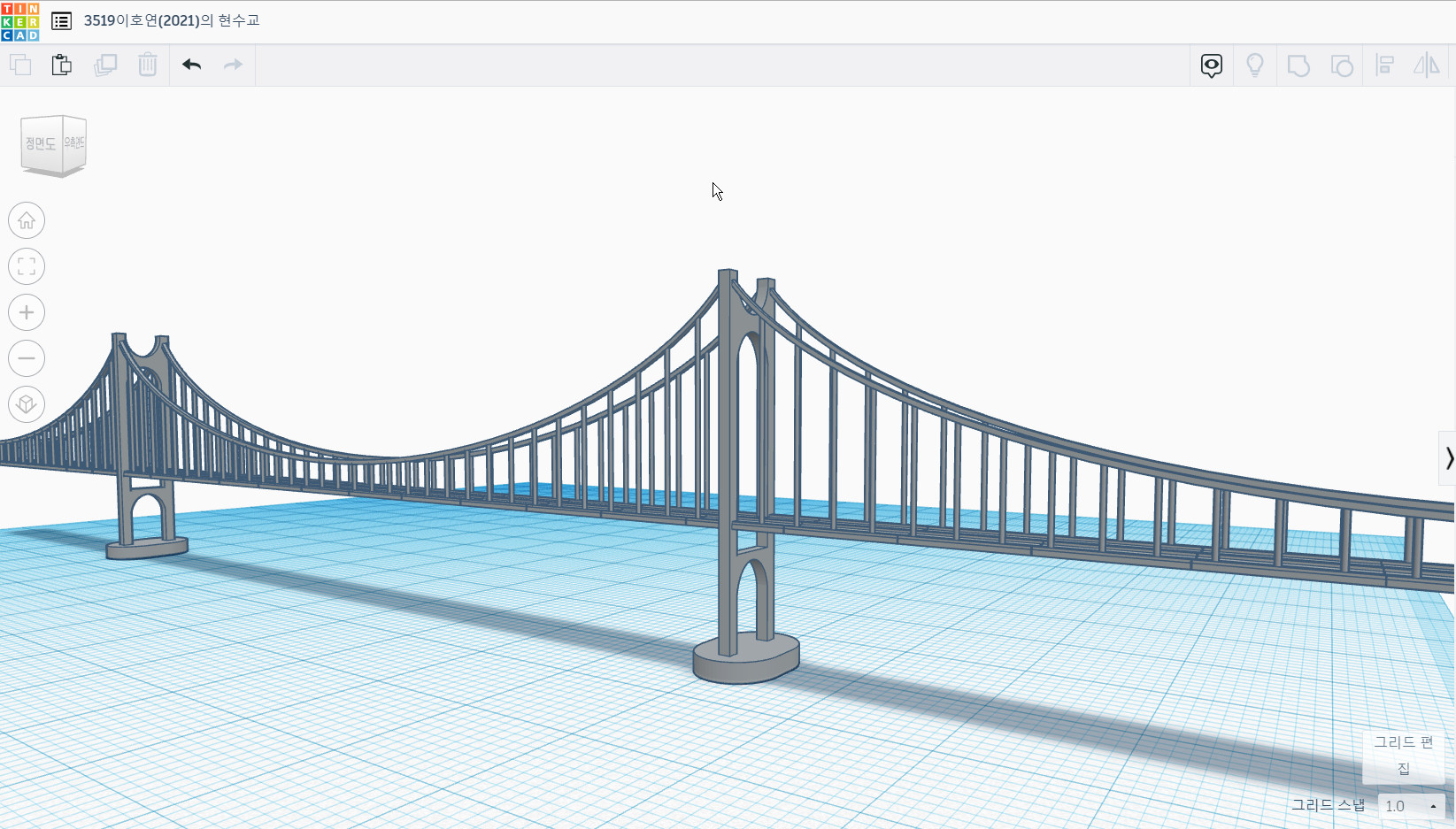Toggle orthographic perspective view icon

[x=27, y=404]
